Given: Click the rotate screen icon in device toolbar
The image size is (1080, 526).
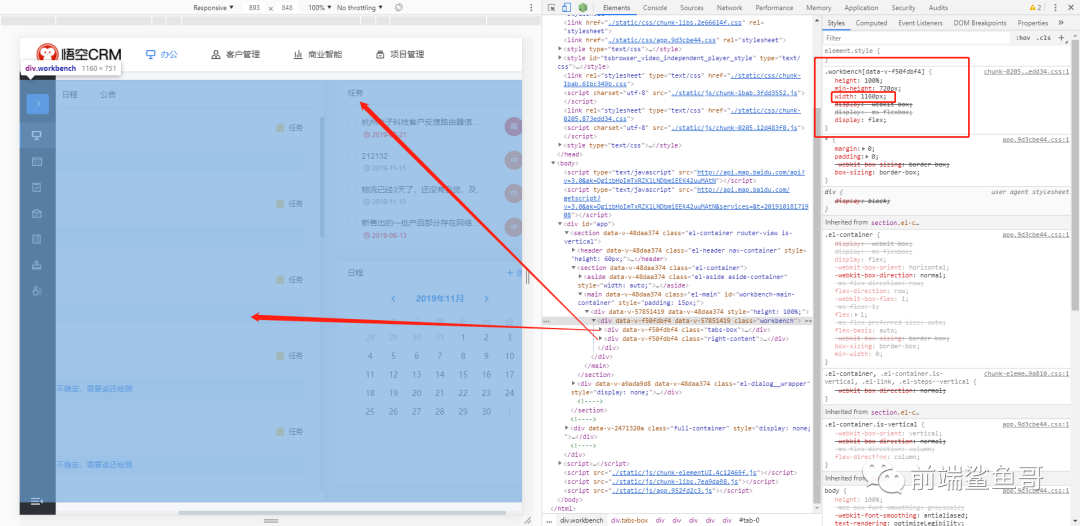Looking at the screenshot, I should [399, 8].
